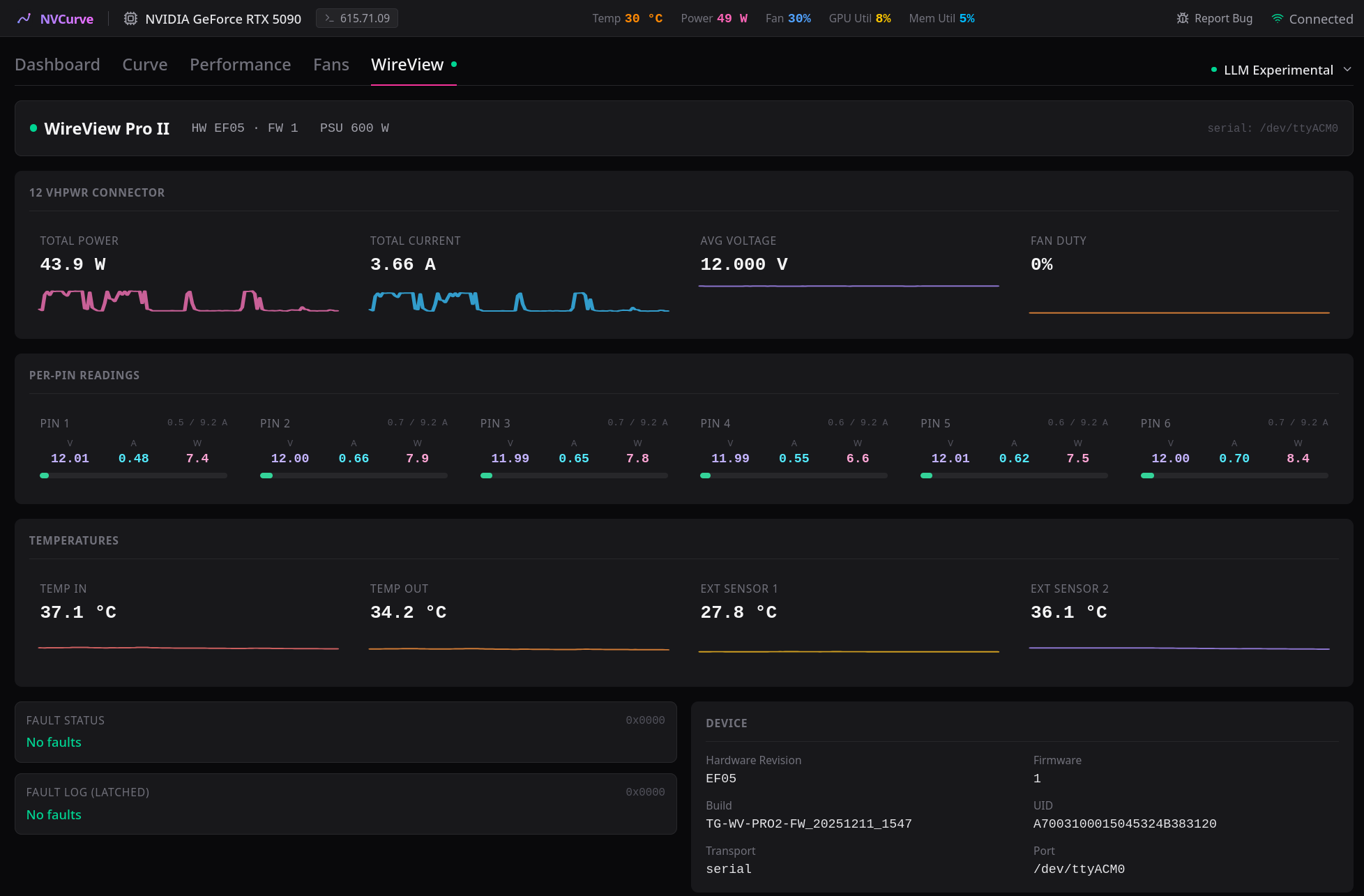
Task: Click the PIN 3 current load bar
Action: [x=574, y=476]
